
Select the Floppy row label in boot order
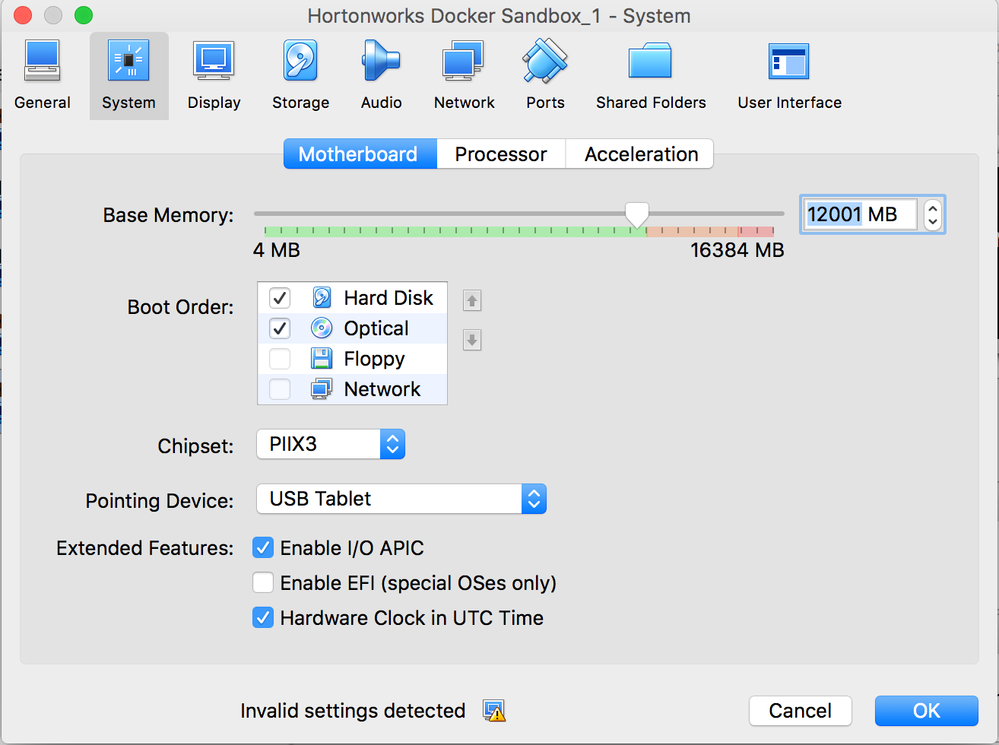pyautogui.click(x=374, y=359)
